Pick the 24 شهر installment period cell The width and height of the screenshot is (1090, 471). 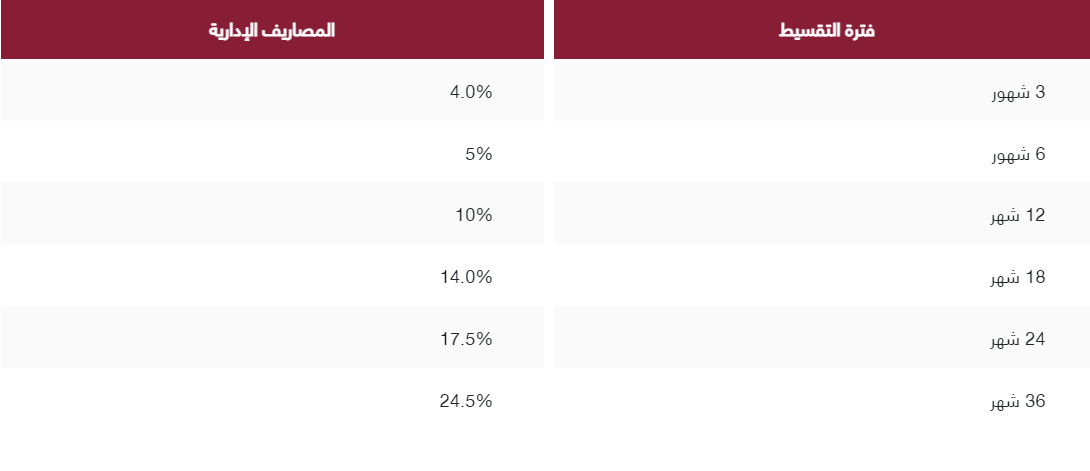point(1018,340)
